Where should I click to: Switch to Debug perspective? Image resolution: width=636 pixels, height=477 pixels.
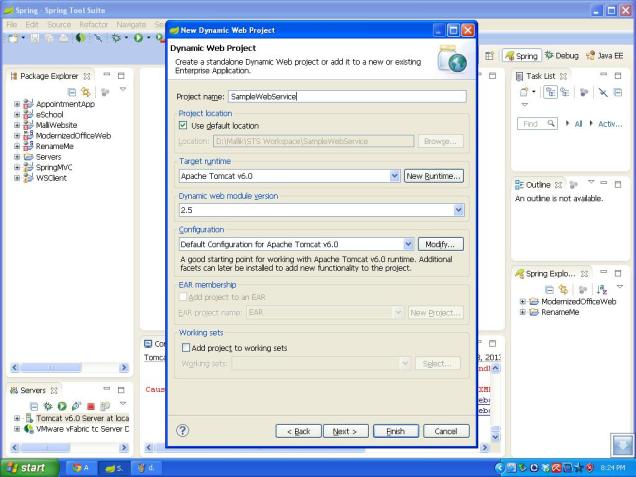click(562, 56)
